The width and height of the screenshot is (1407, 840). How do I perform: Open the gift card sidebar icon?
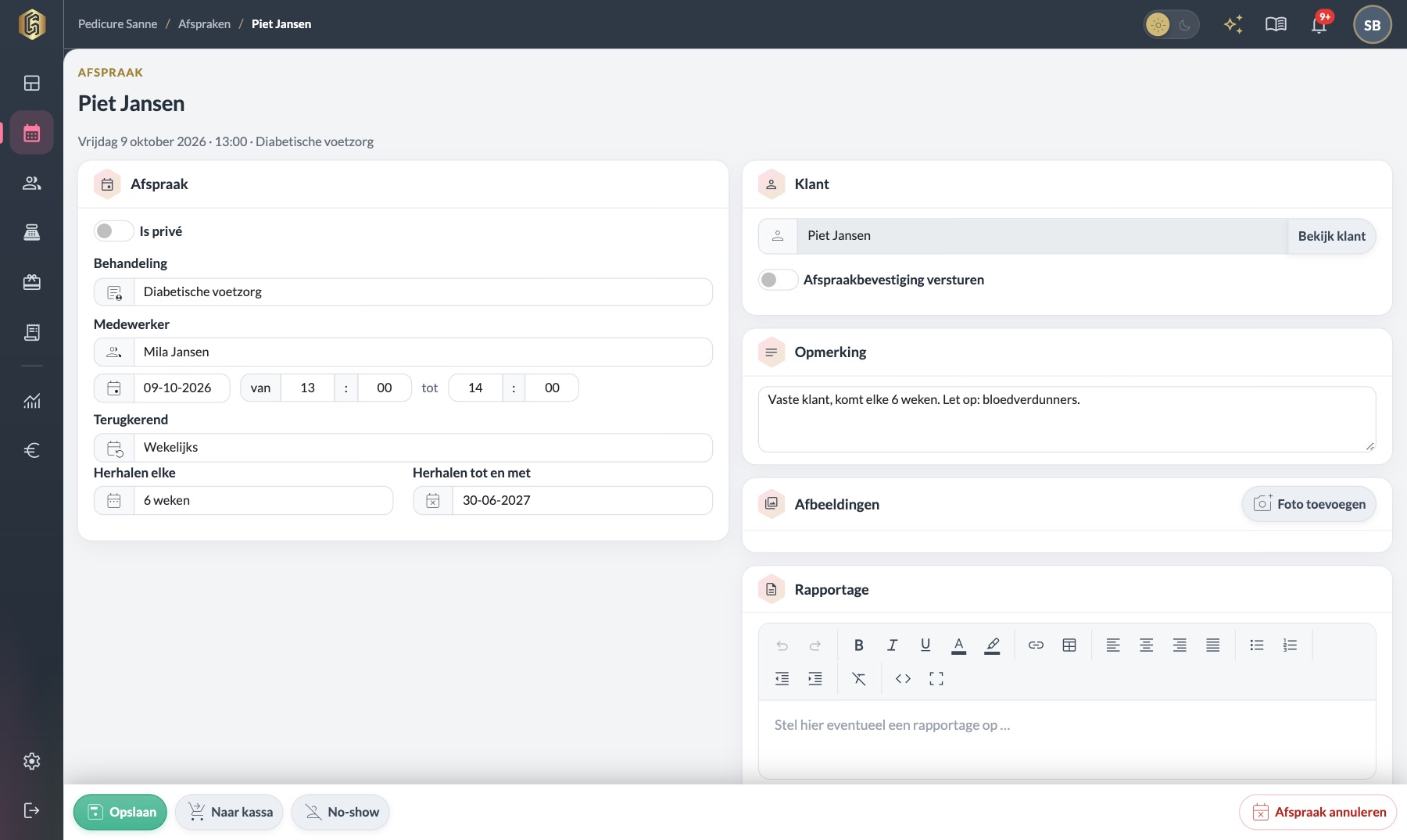32,282
